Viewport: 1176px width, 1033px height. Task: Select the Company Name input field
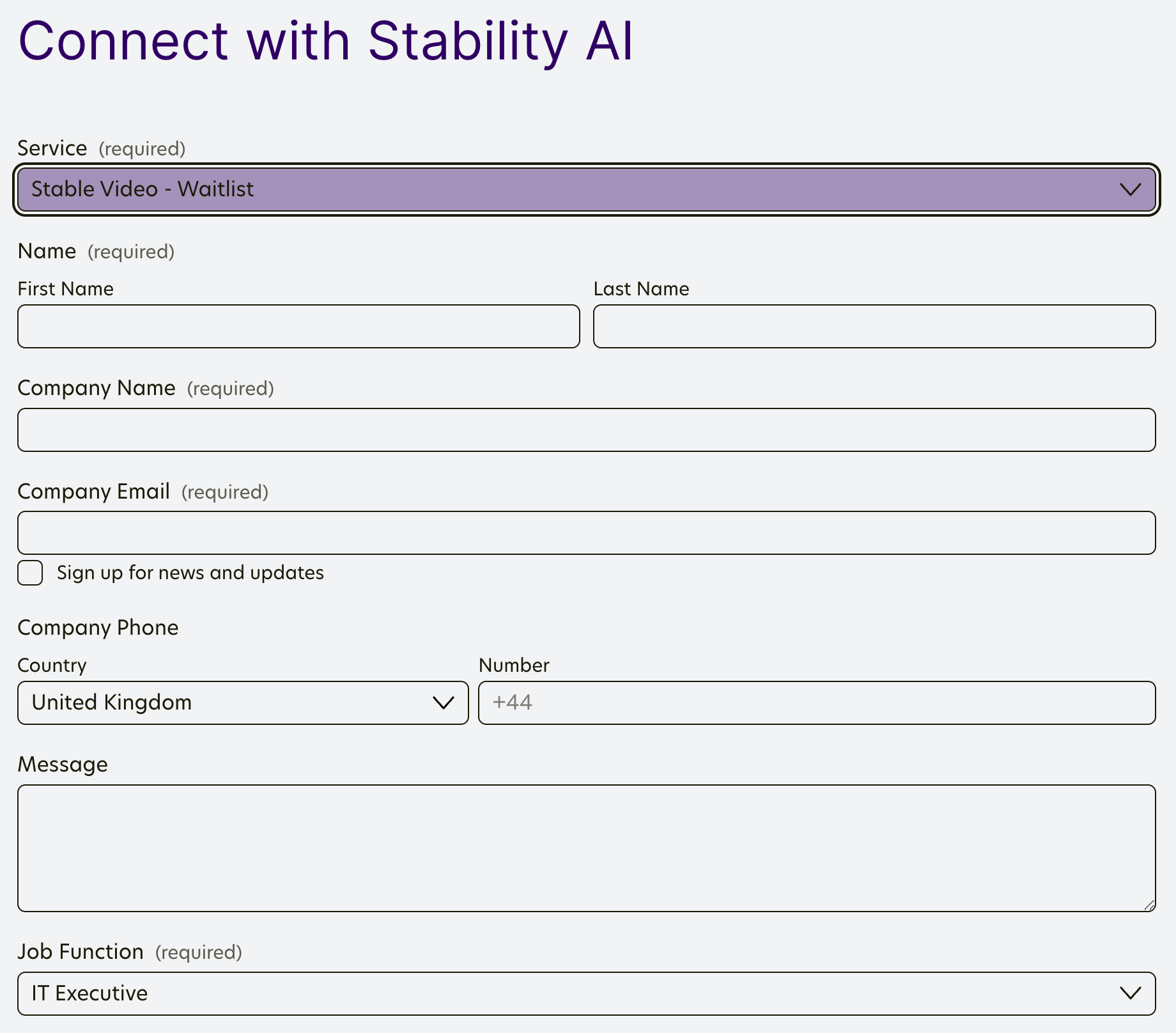click(x=586, y=430)
